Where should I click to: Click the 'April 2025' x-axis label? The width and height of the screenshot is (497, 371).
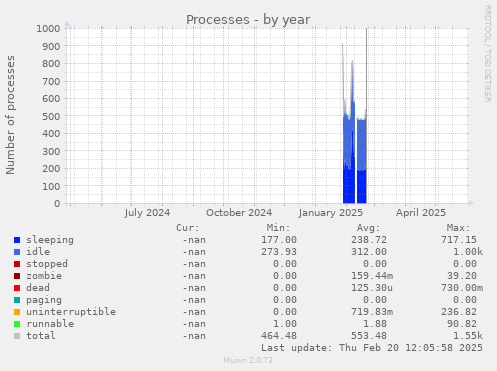coord(421,213)
